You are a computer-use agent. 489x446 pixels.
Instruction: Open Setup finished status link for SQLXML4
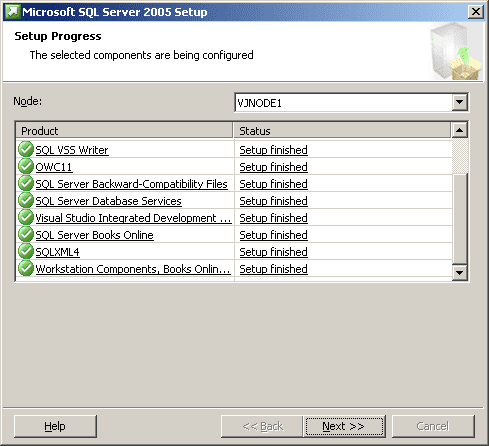(273, 252)
